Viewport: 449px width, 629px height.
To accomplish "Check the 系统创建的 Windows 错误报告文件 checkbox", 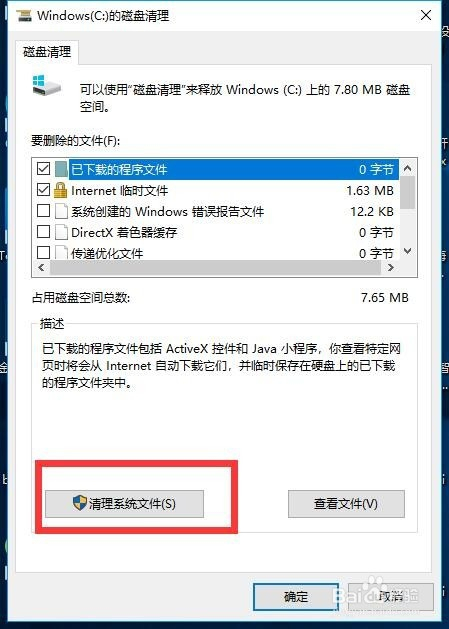I will pos(43,210).
